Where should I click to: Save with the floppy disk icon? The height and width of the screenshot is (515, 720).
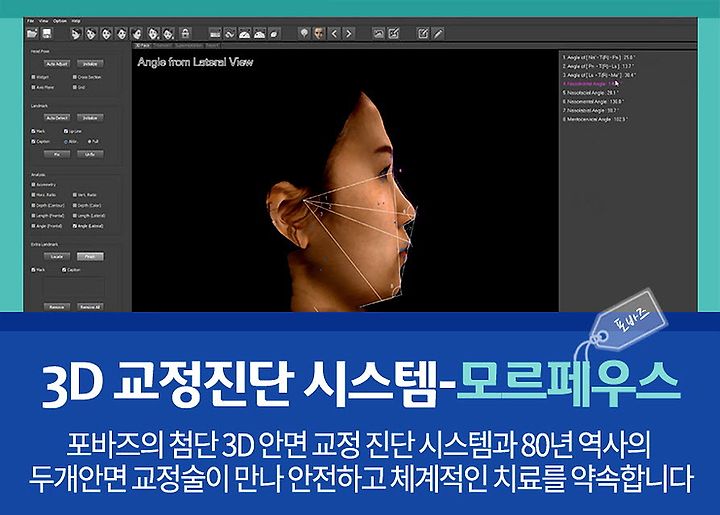47,34
